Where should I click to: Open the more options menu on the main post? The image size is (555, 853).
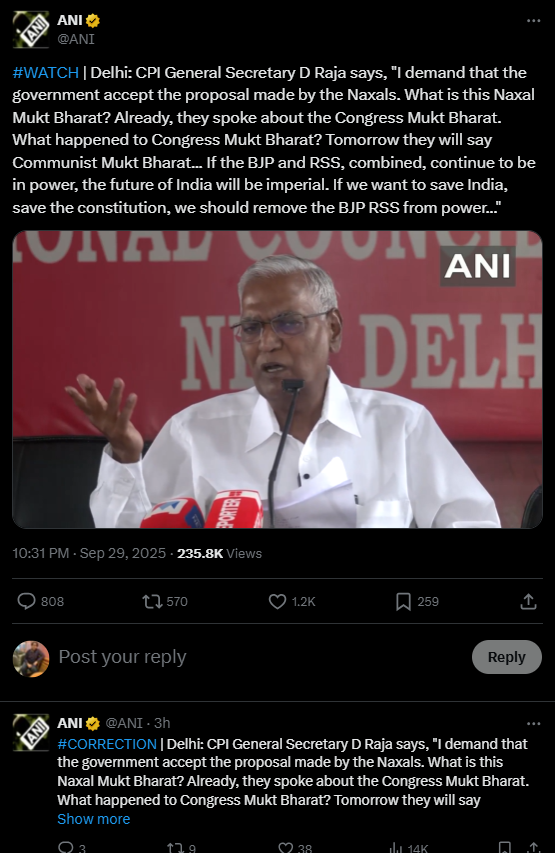(x=533, y=21)
